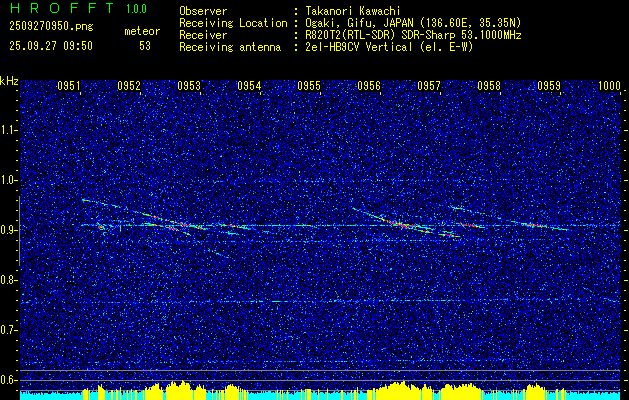Click the meteor count 53
629x400 pixels.
tap(145, 46)
